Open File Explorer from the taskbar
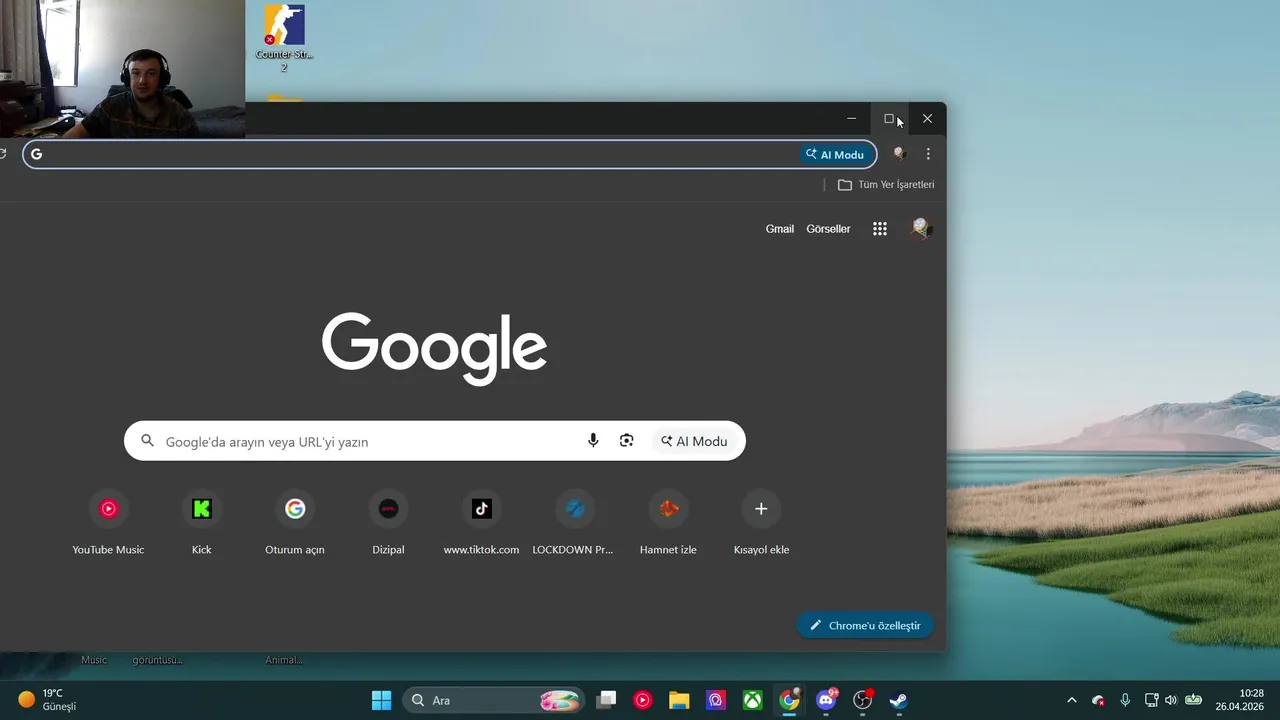This screenshot has width=1280, height=720. tap(679, 700)
